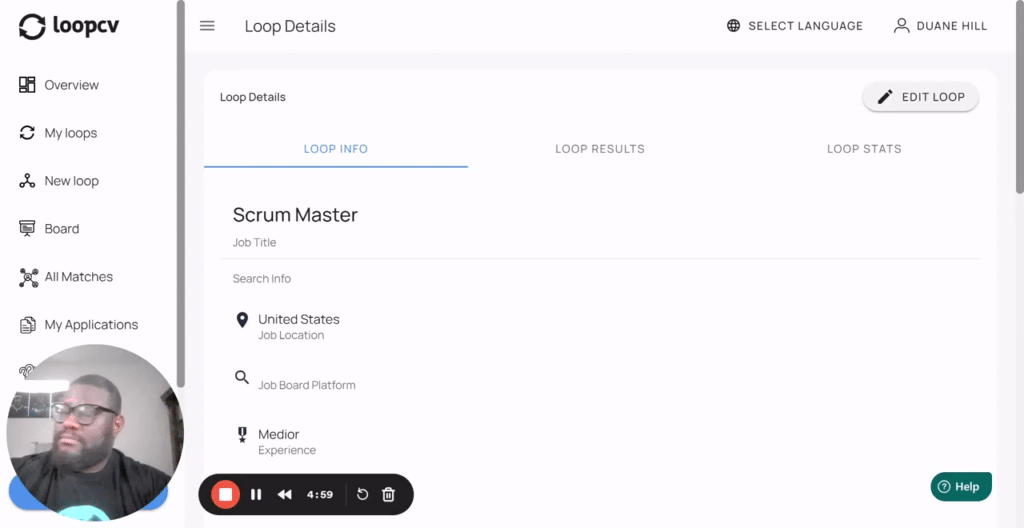Click the main page scrollbar
The width and height of the screenshot is (1024, 528).
[1019, 97]
